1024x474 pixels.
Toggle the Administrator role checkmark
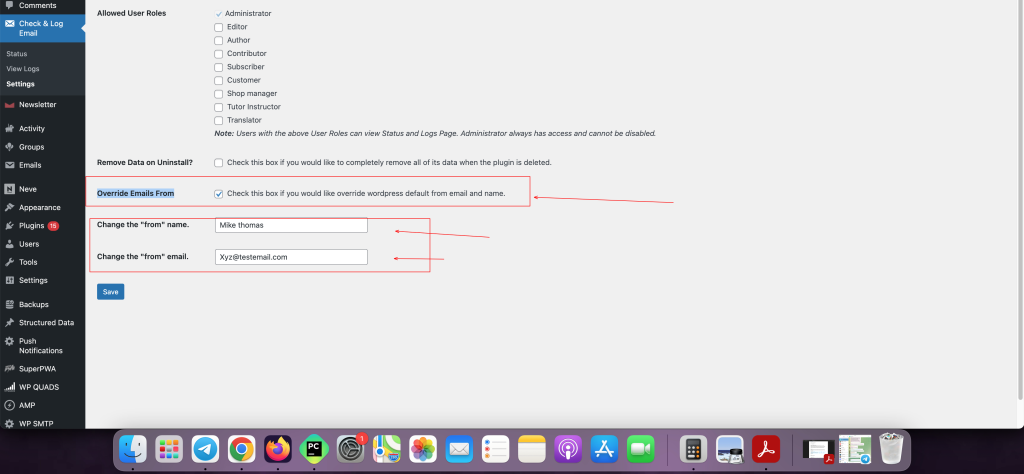coord(219,14)
